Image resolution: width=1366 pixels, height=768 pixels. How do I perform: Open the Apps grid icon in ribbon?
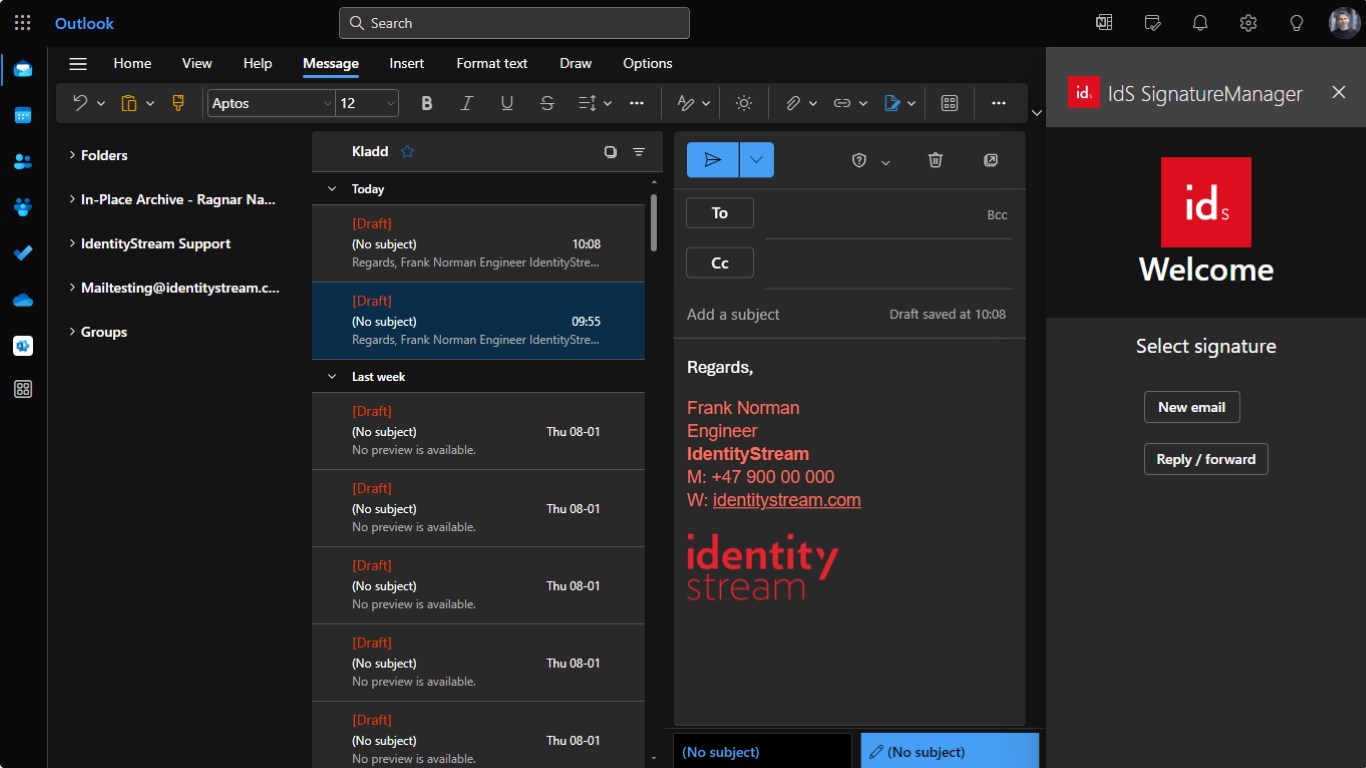pyautogui.click(x=950, y=103)
